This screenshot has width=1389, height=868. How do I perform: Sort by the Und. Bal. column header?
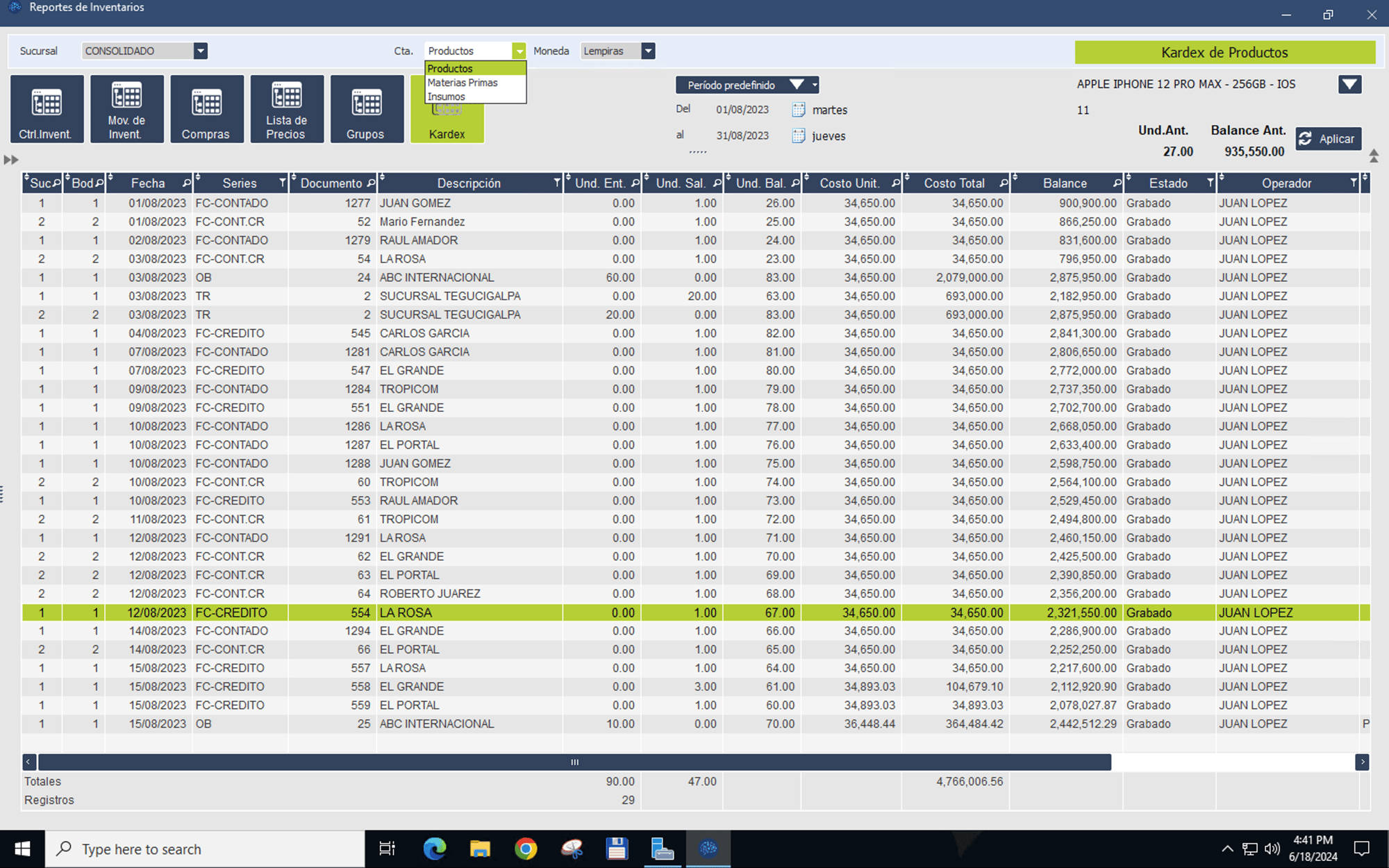[760, 183]
